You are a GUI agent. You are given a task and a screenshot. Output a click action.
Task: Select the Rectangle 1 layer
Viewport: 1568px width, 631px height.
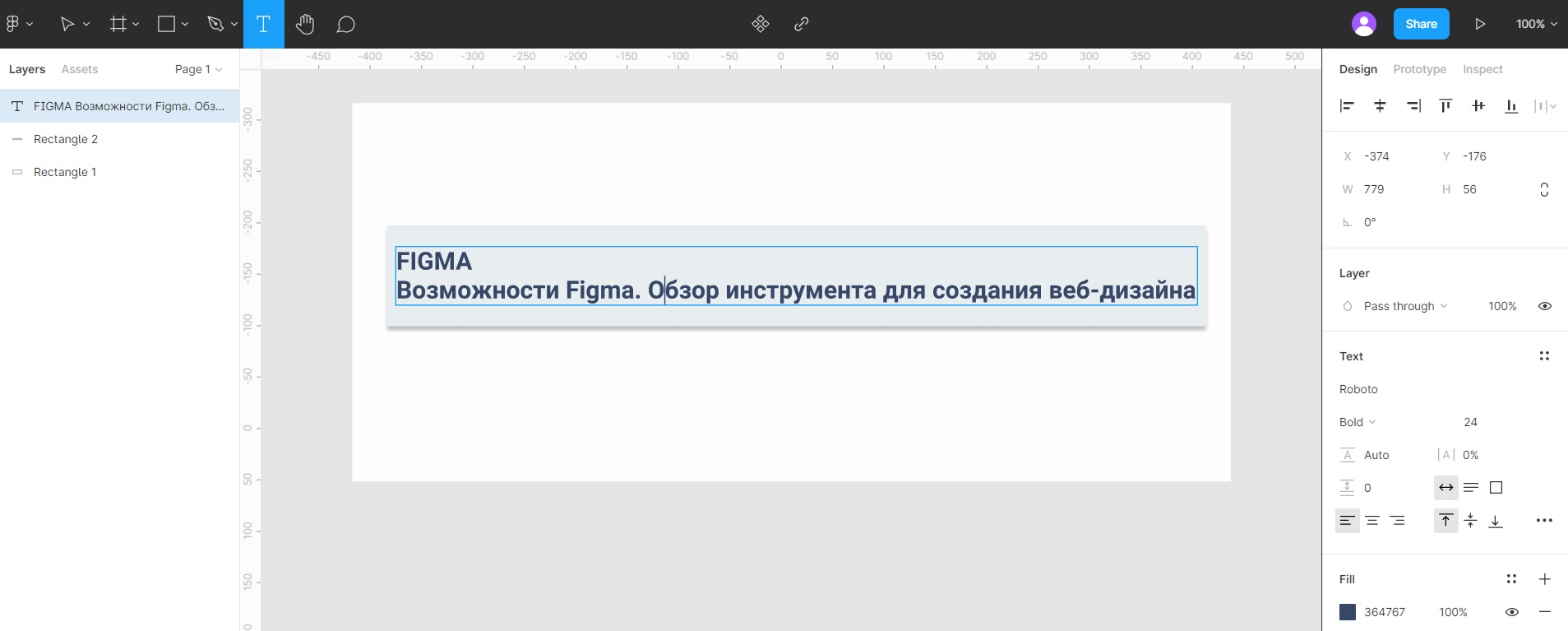coord(119,172)
